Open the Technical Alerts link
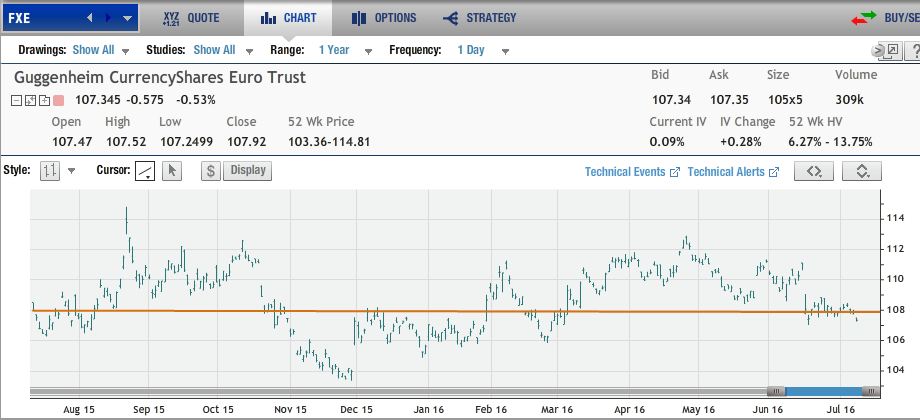The height and width of the screenshot is (420, 920). pyautogui.click(x=733, y=172)
